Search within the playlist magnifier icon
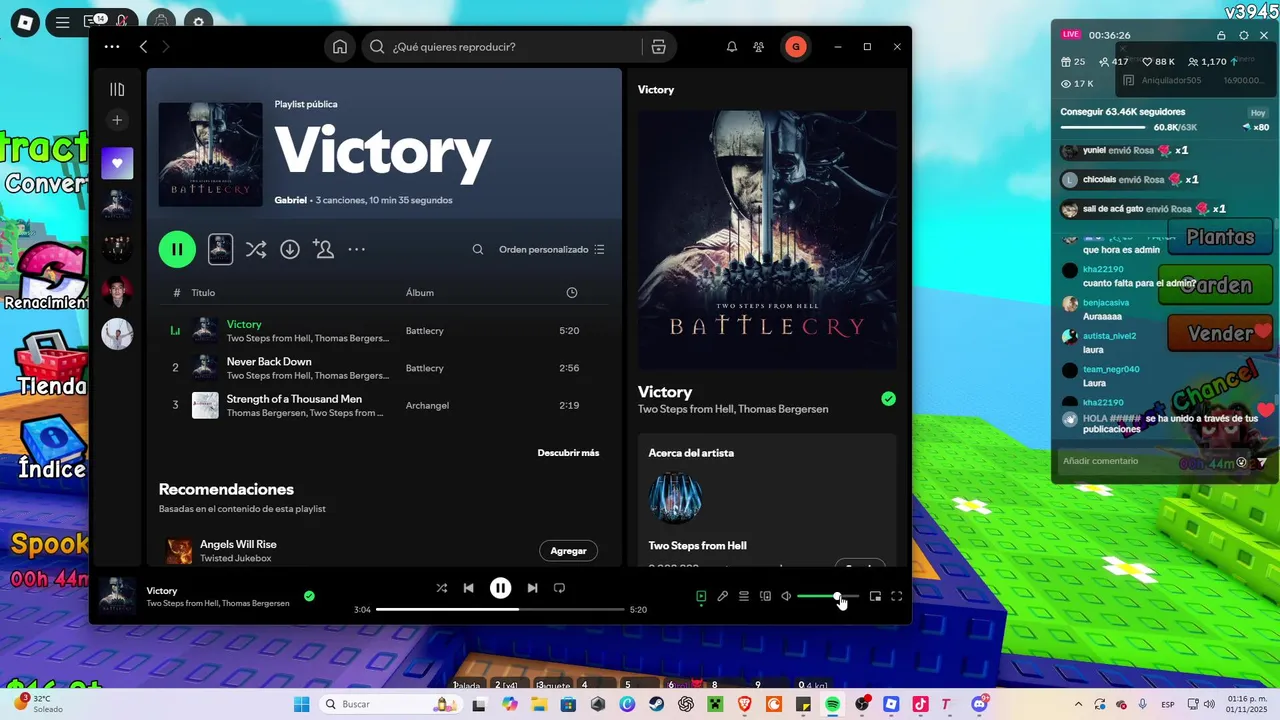The height and width of the screenshot is (720, 1280). [x=478, y=250]
